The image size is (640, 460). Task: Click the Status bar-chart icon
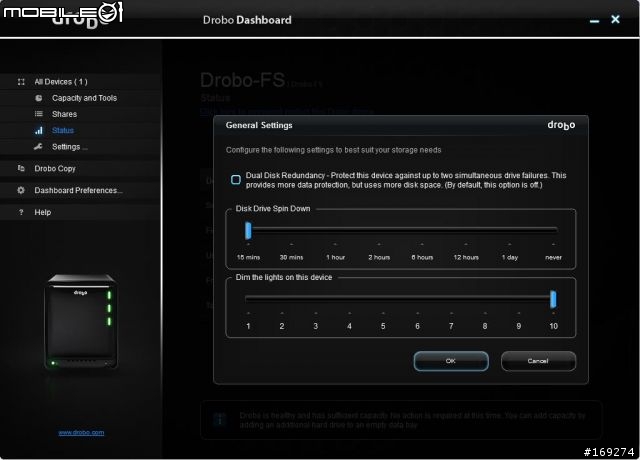(39, 130)
